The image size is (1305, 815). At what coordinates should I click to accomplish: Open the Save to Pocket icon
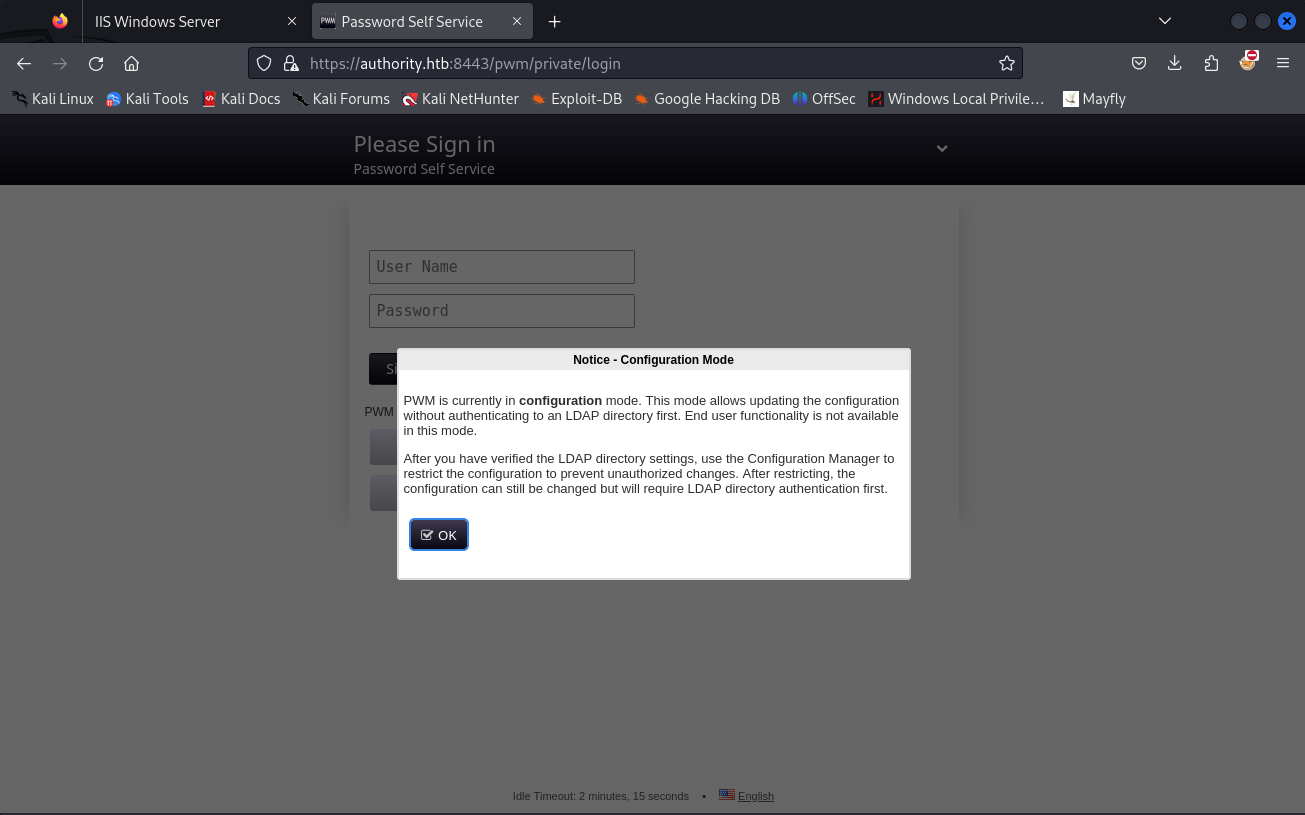coord(1138,63)
